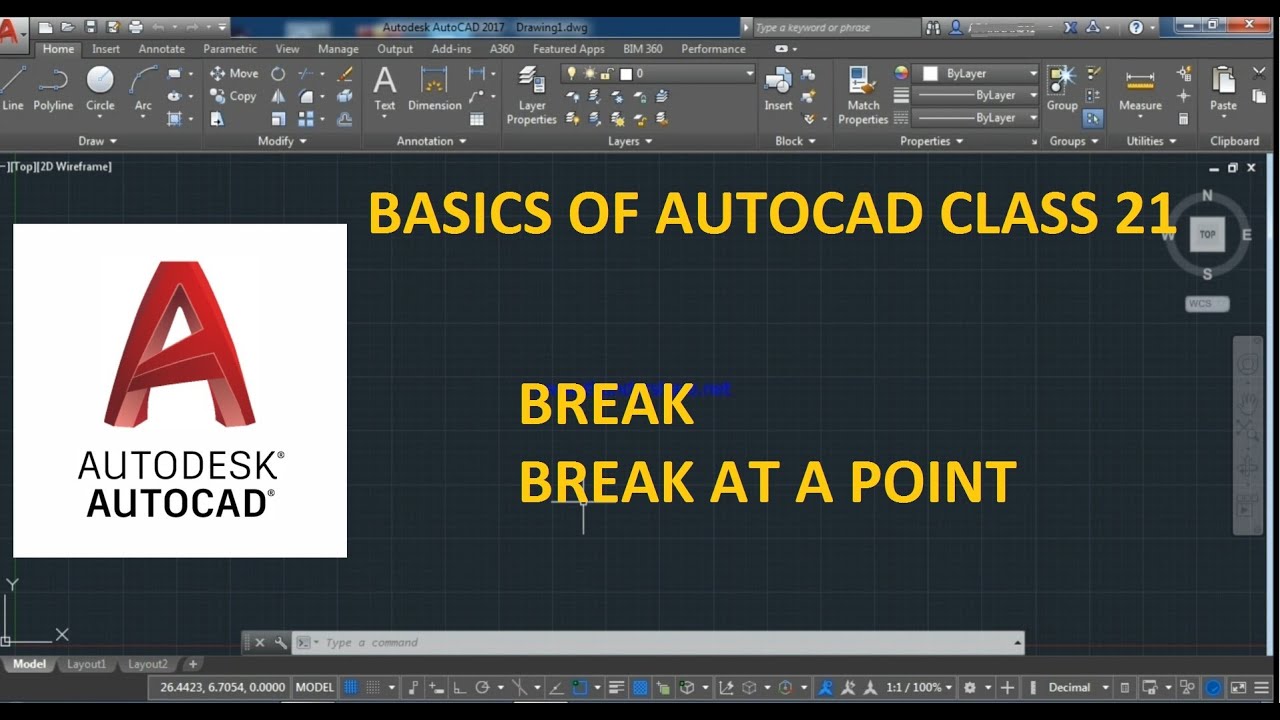Switch to Layout1 tab
1280x720 pixels.
coord(86,664)
